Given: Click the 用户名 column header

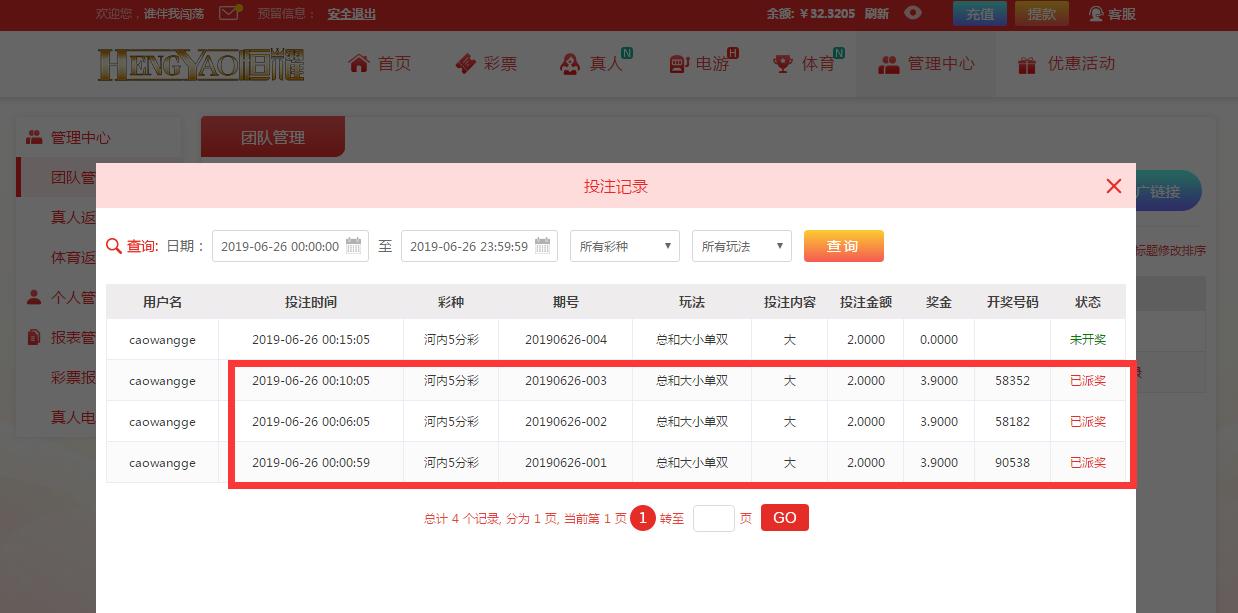Looking at the screenshot, I should click(162, 302).
